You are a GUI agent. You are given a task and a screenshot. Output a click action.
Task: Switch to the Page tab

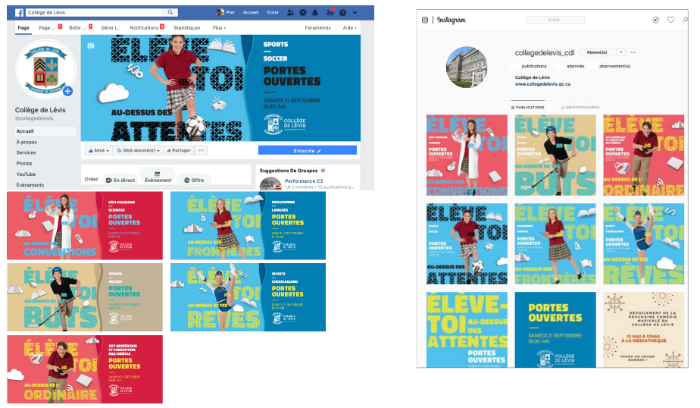pyautogui.click(x=23, y=28)
